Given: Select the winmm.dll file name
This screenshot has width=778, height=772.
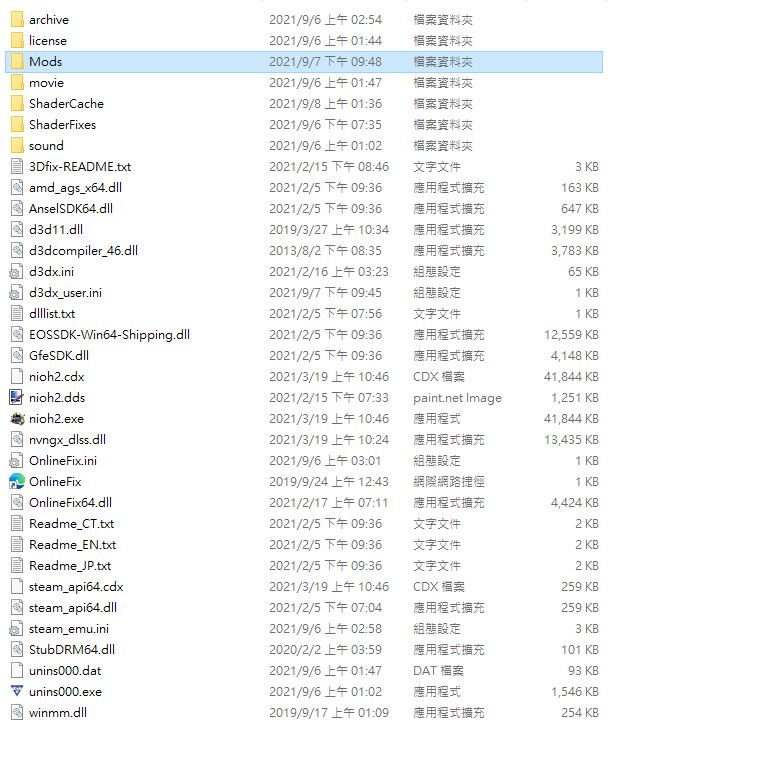Looking at the screenshot, I should 59,712.
